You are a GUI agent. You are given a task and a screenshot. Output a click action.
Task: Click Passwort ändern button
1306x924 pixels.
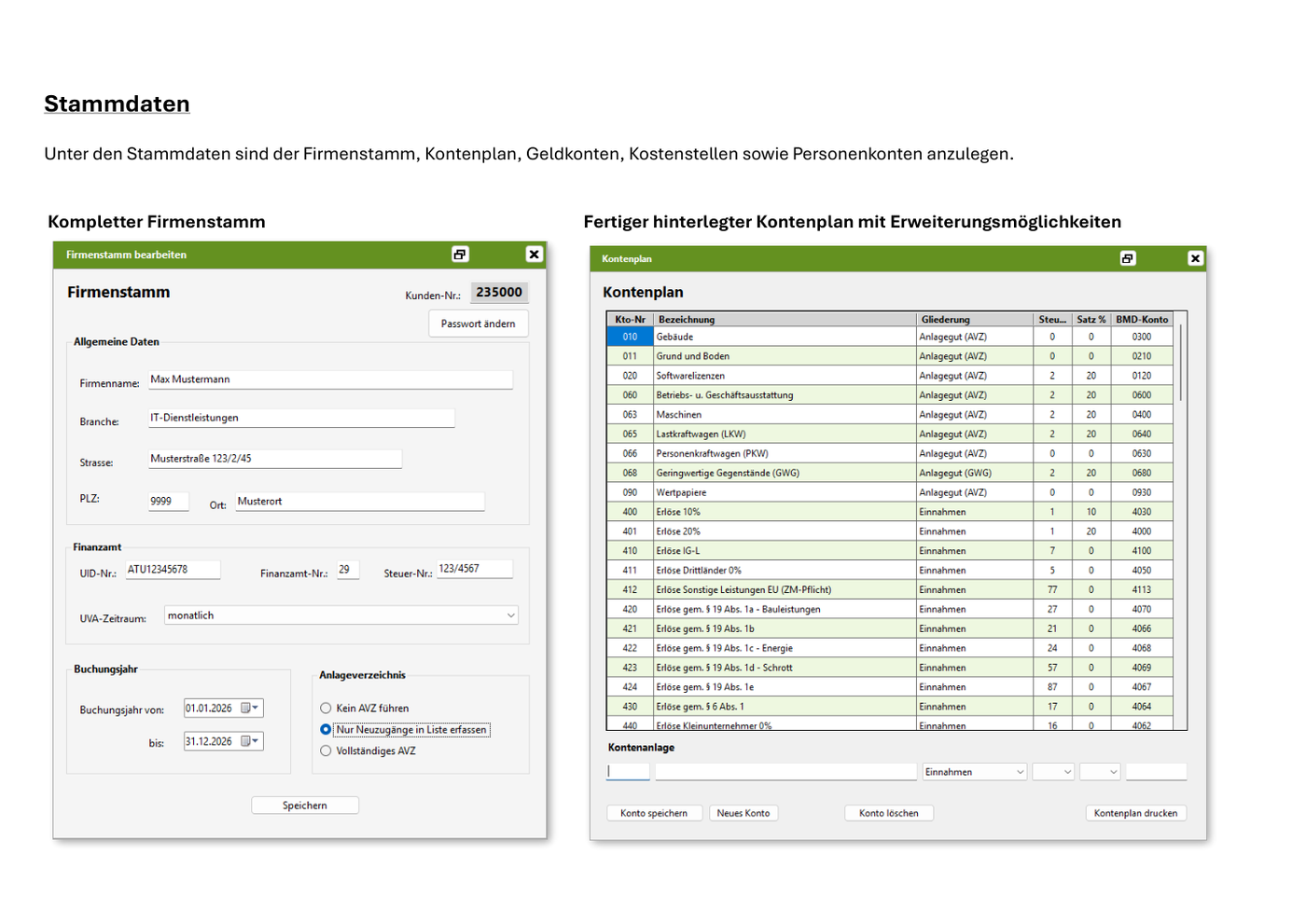pos(479,324)
